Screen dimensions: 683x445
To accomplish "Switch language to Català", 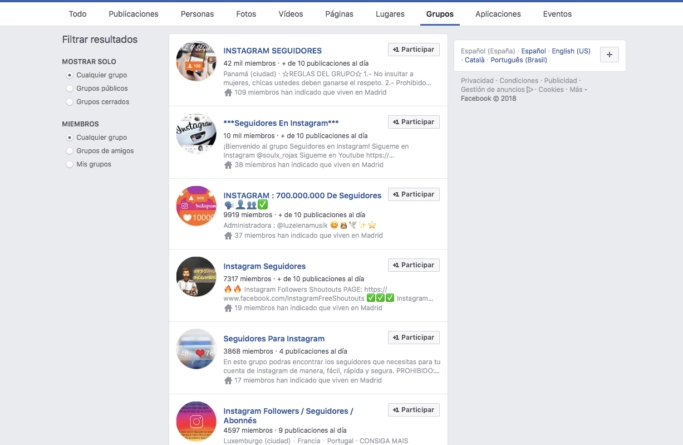I will tap(474, 60).
